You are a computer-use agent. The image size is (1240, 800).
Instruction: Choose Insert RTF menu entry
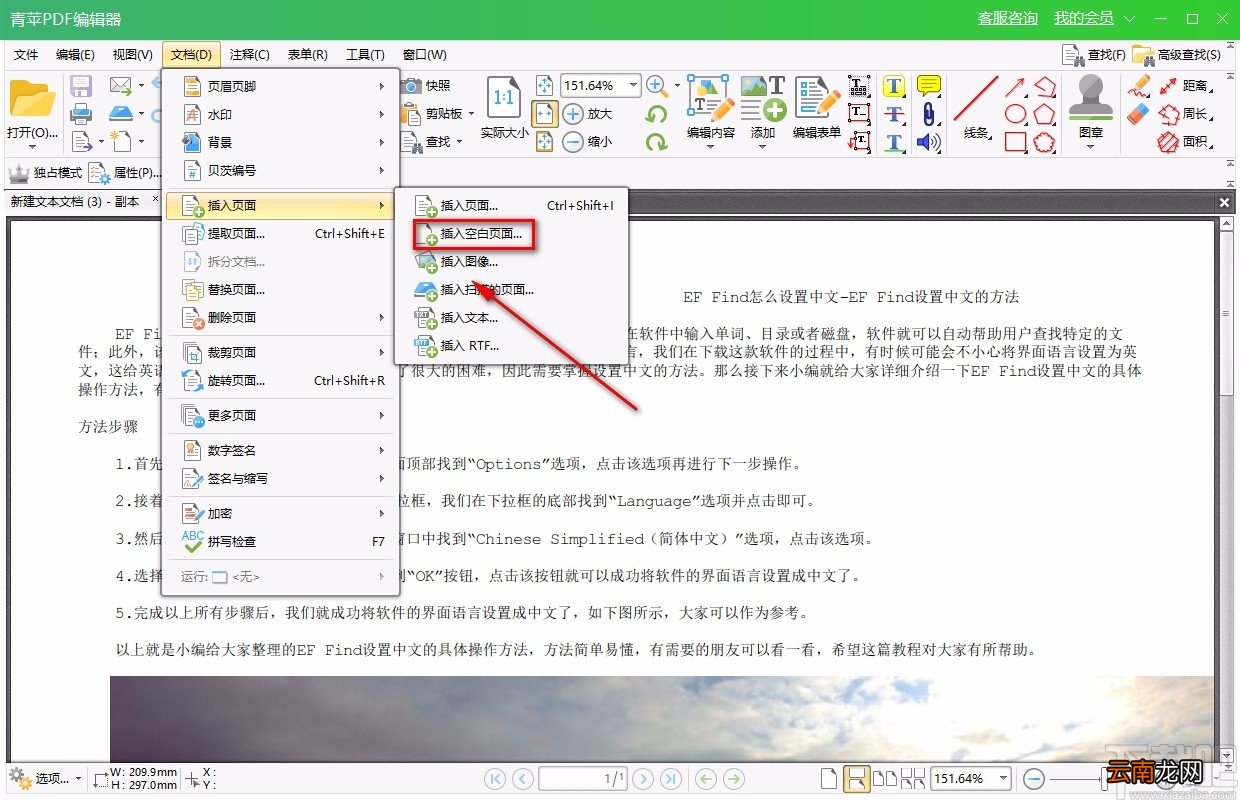point(511,346)
